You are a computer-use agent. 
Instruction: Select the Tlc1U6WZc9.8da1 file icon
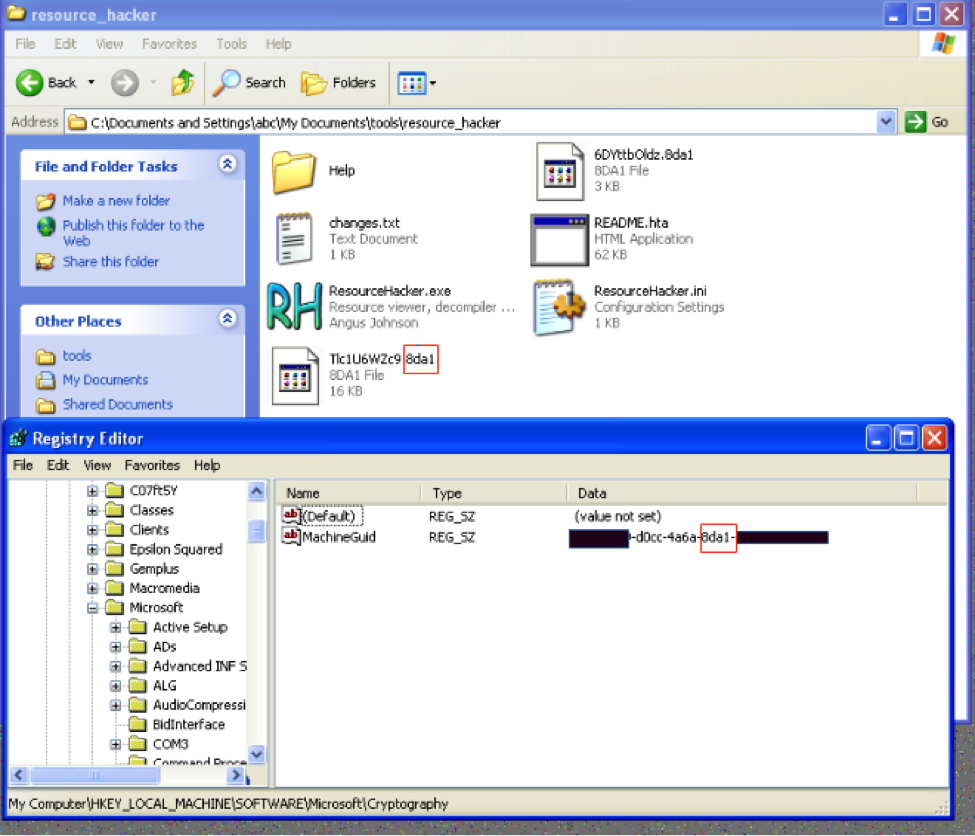coord(294,375)
